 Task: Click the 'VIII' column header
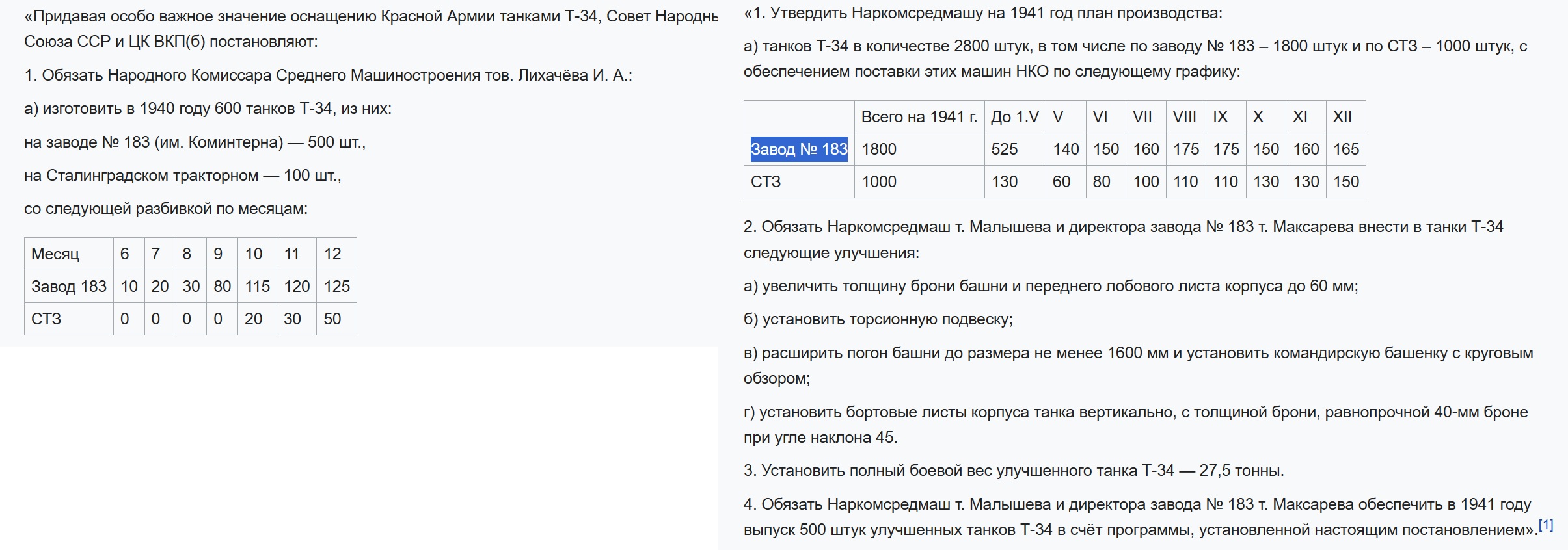click(1184, 116)
